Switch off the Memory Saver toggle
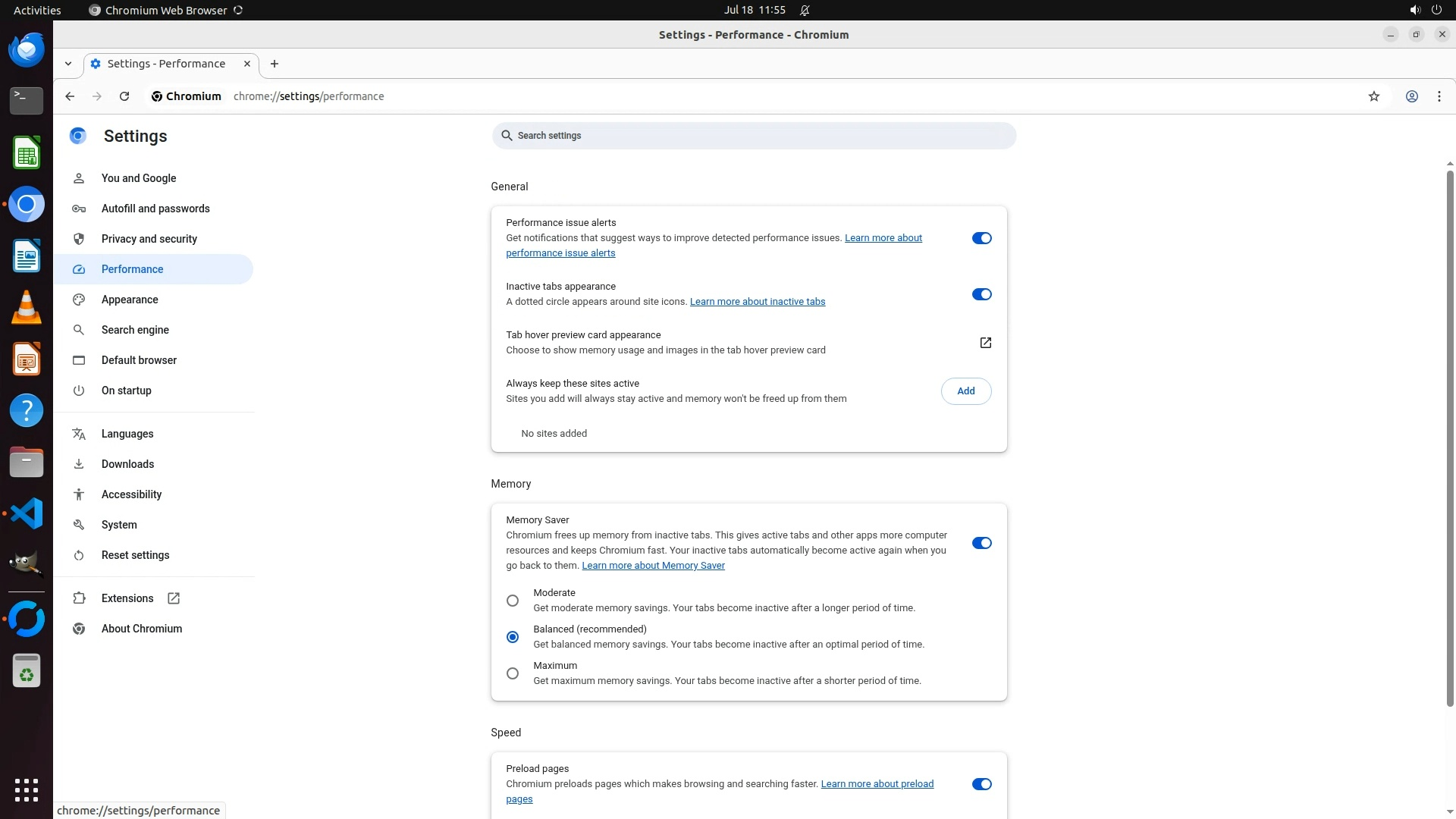 (981, 543)
